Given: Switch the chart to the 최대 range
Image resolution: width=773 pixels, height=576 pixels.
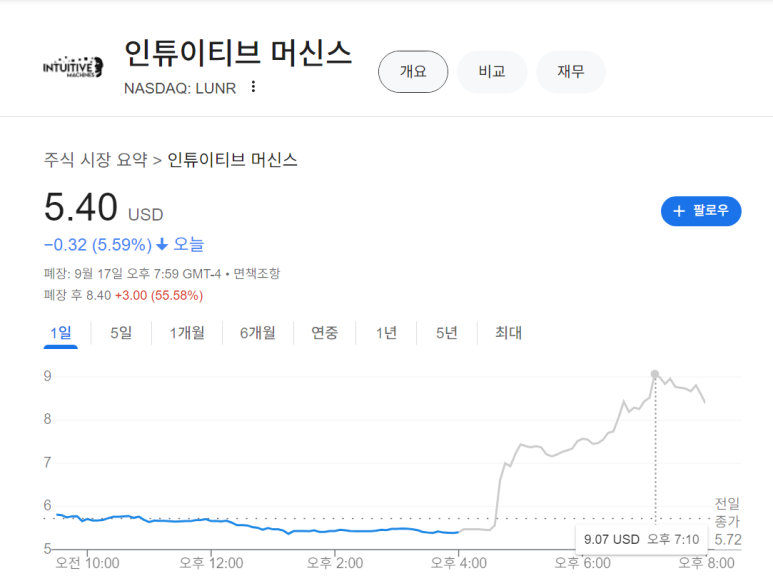Looking at the screenshot, I should [508, 333].
